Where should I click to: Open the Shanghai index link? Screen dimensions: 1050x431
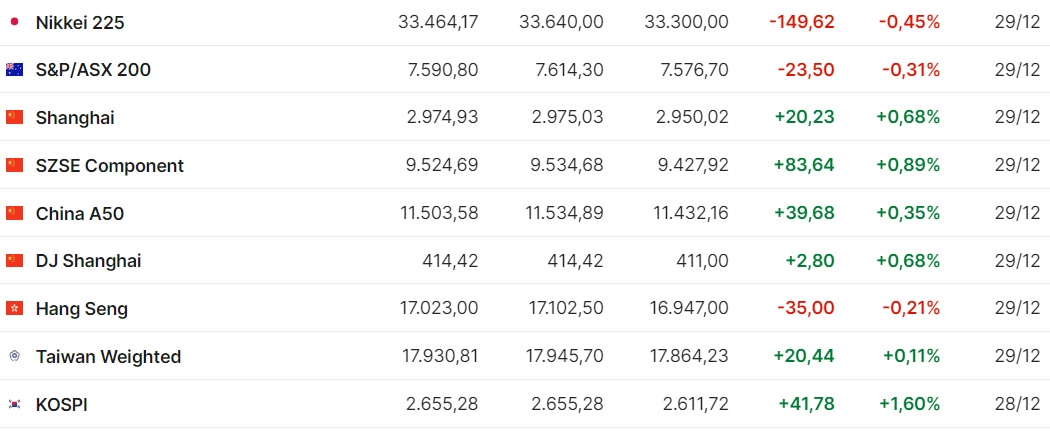(75, 118)
